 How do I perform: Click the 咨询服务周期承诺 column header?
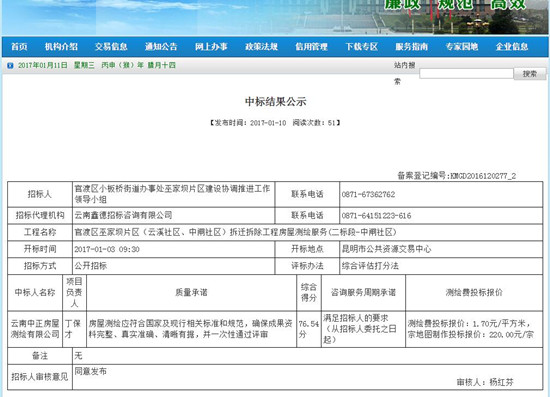(x=363, y=292)
